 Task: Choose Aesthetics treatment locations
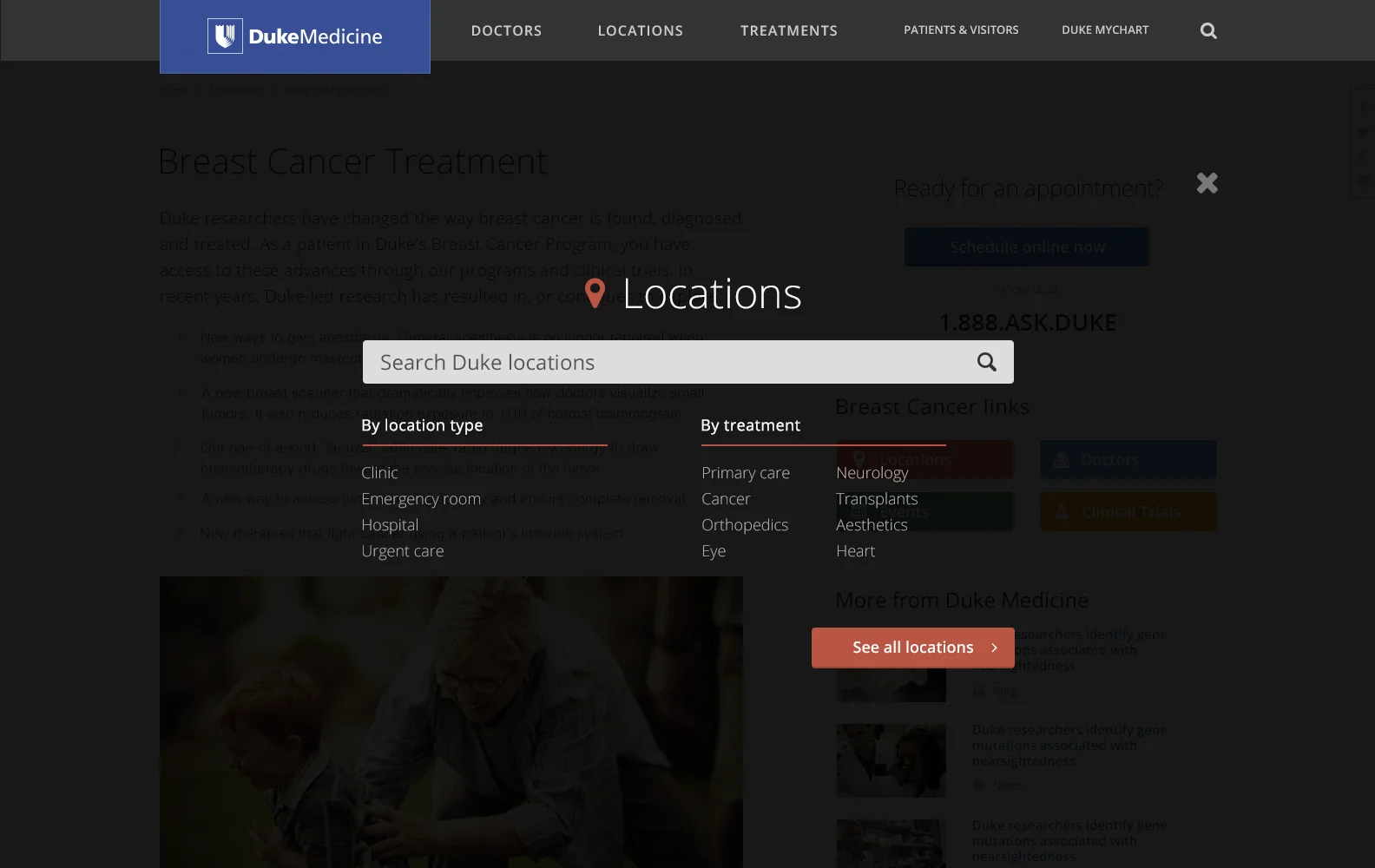click(x=872, y=525)
